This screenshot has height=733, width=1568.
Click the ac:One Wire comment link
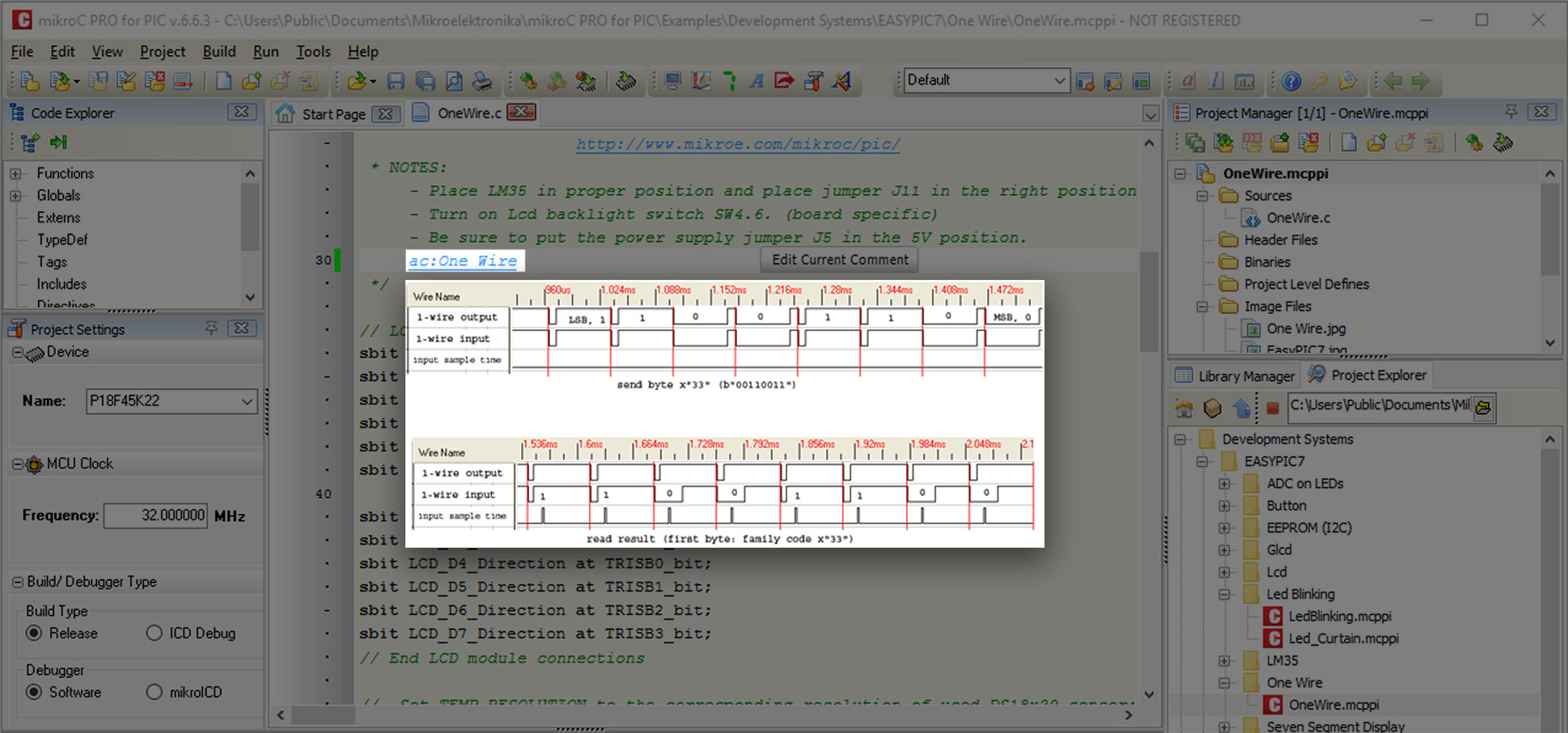(x=462, y=261)
